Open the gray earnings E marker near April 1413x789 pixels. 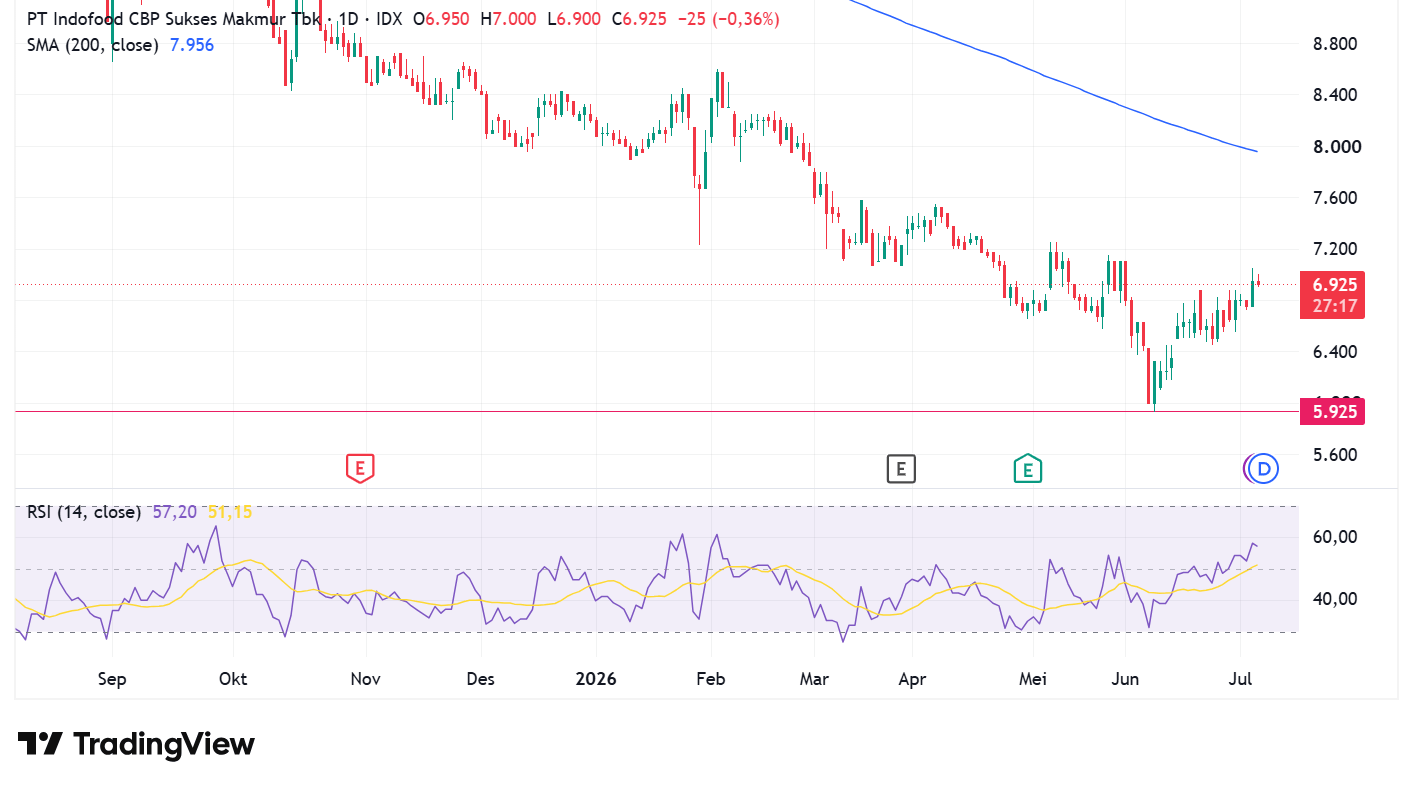[901, 468]
